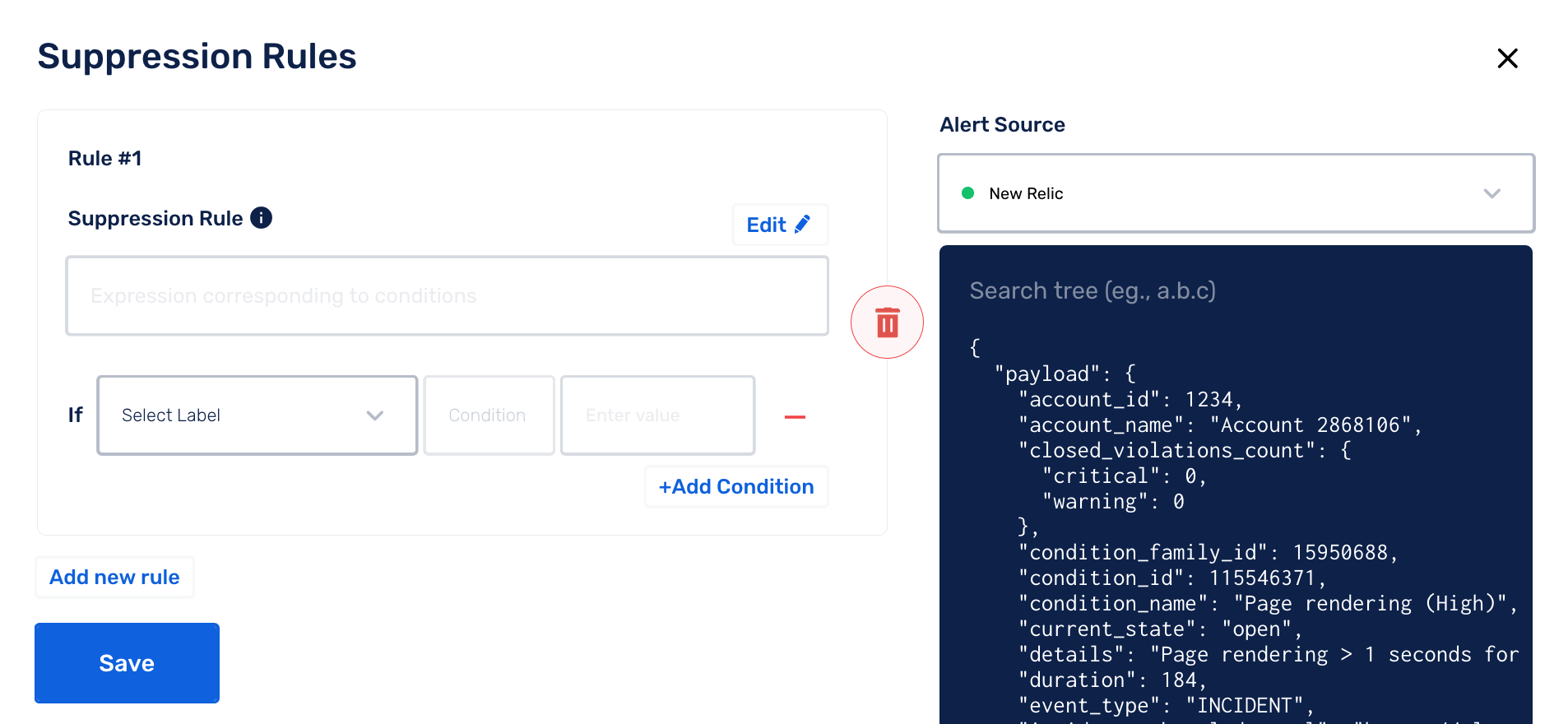Focus the suppression expression input field
Screen dimensions: 1568x724
click(x=447, y=296)
